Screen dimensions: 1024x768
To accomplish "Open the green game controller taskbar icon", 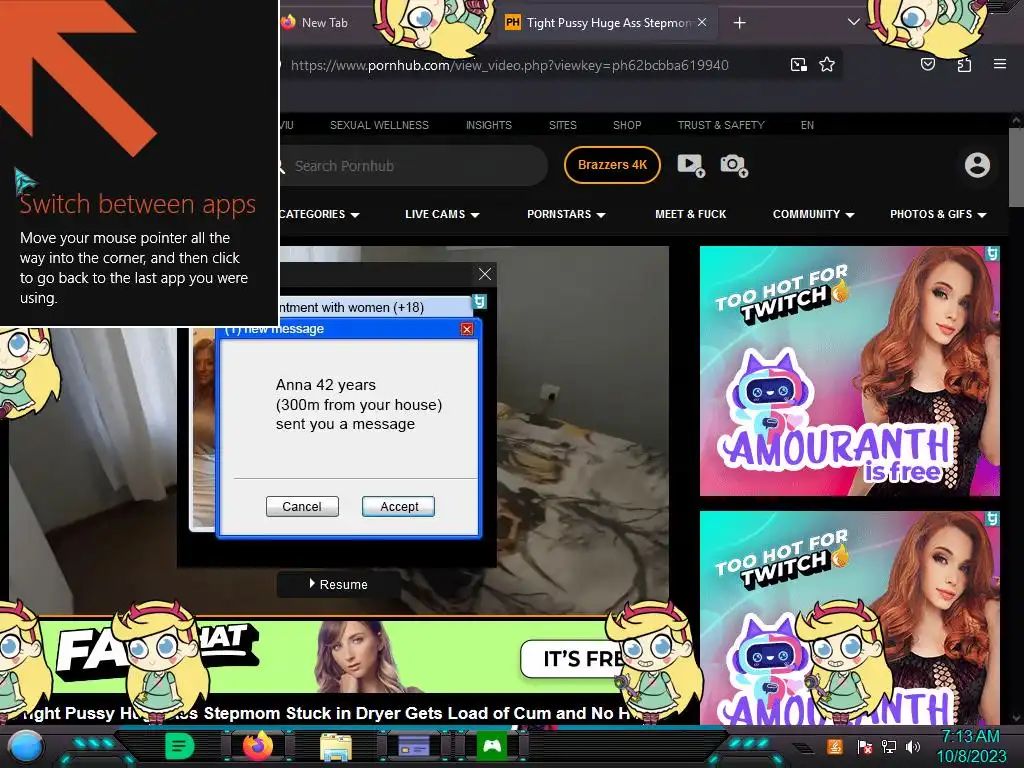I will [492, 746].
